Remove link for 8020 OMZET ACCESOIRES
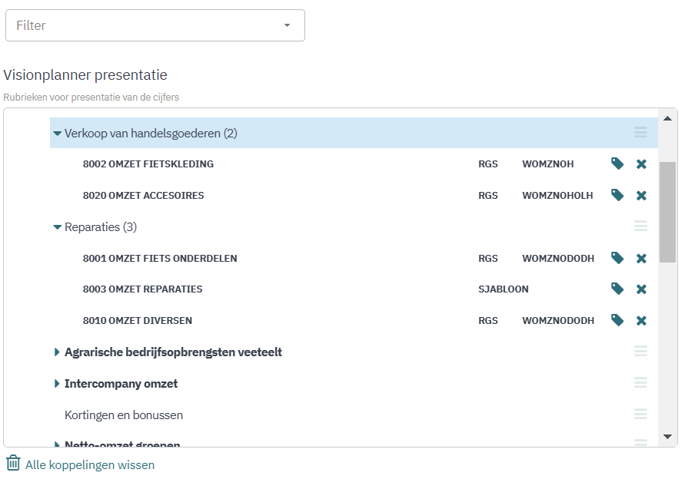This screenshot has height=489, width=688. pyautogui.click(x=641, y=195)
